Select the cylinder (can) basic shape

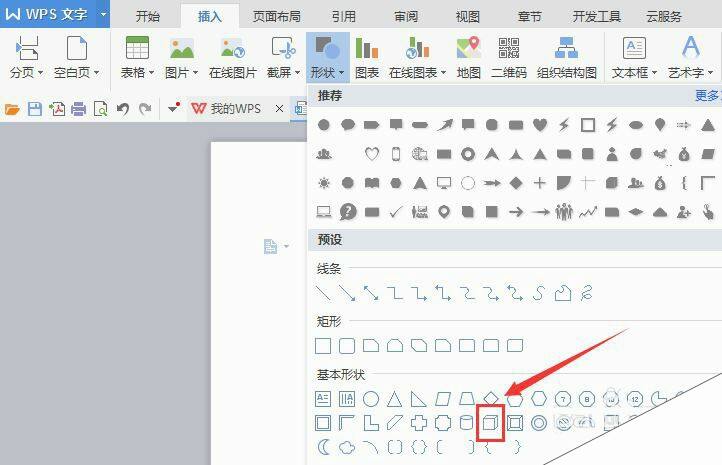click(466, 423)
